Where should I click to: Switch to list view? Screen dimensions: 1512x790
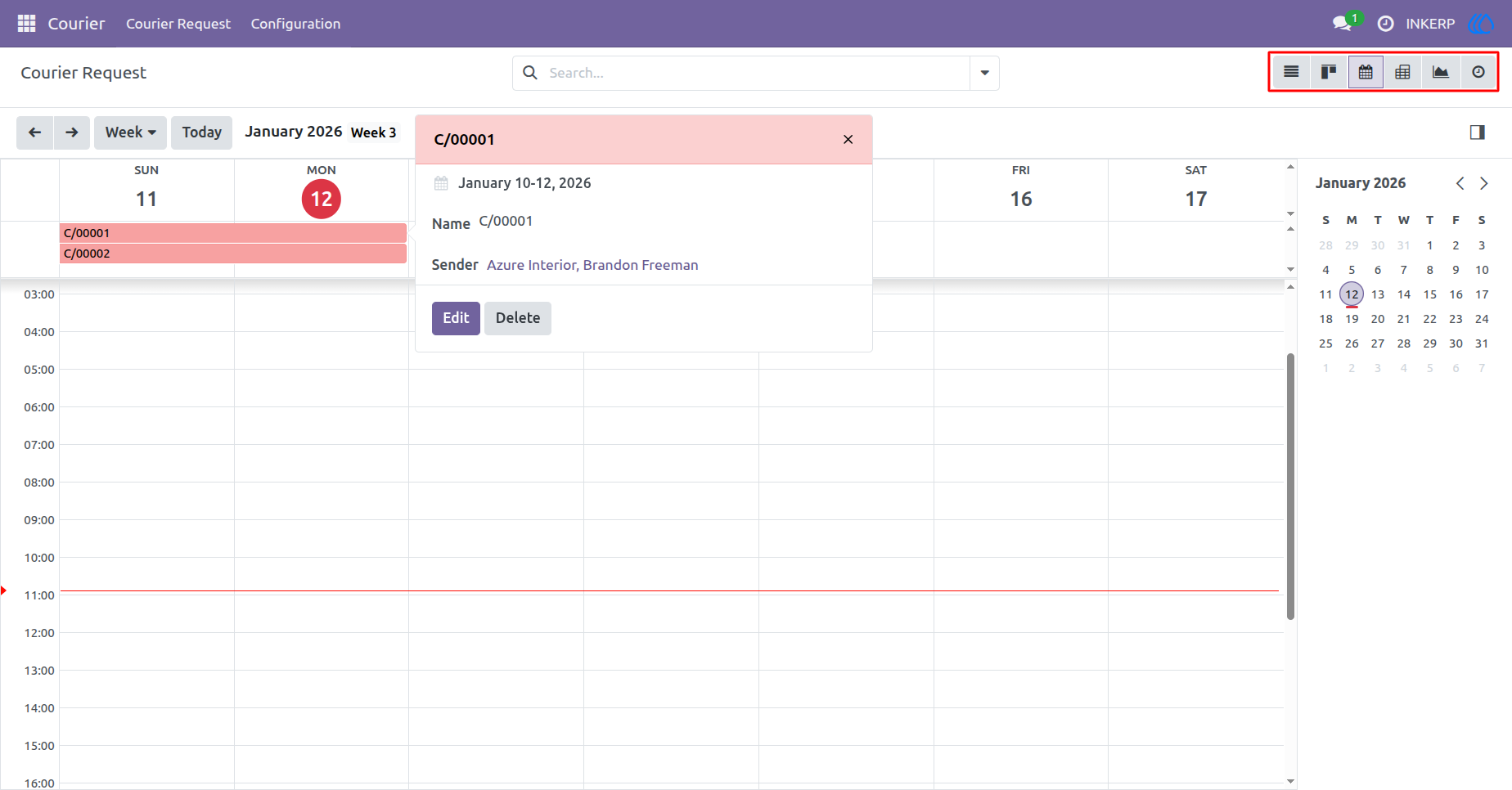coord(1291,72)
